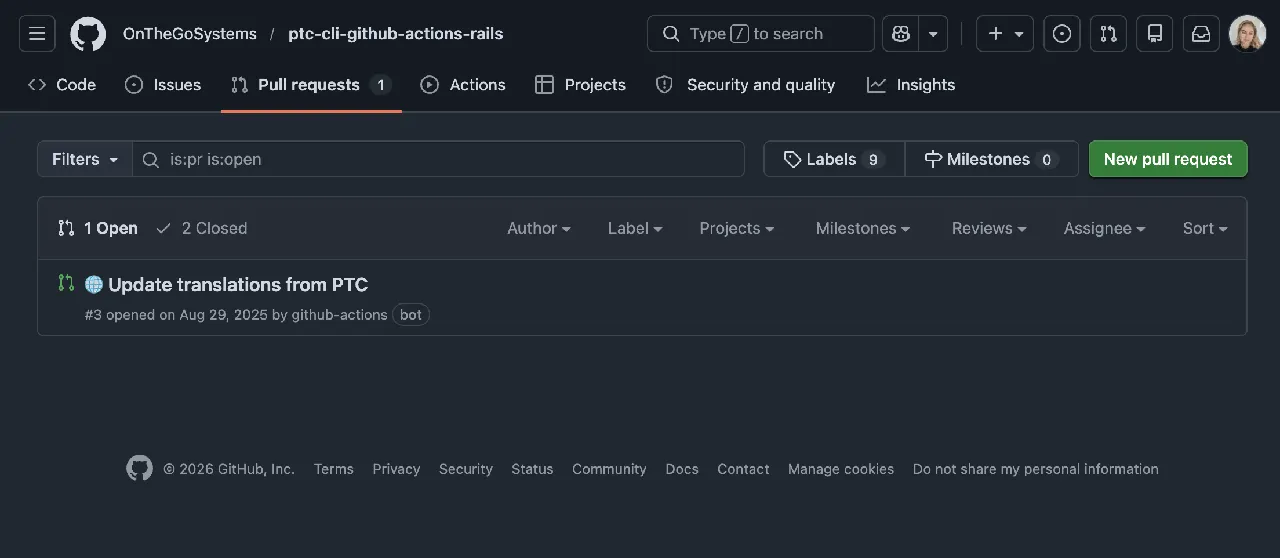Viewport: 1280px width, 558px height.
Task: Click the search bar Type / to search
Action: click(760, 34)
